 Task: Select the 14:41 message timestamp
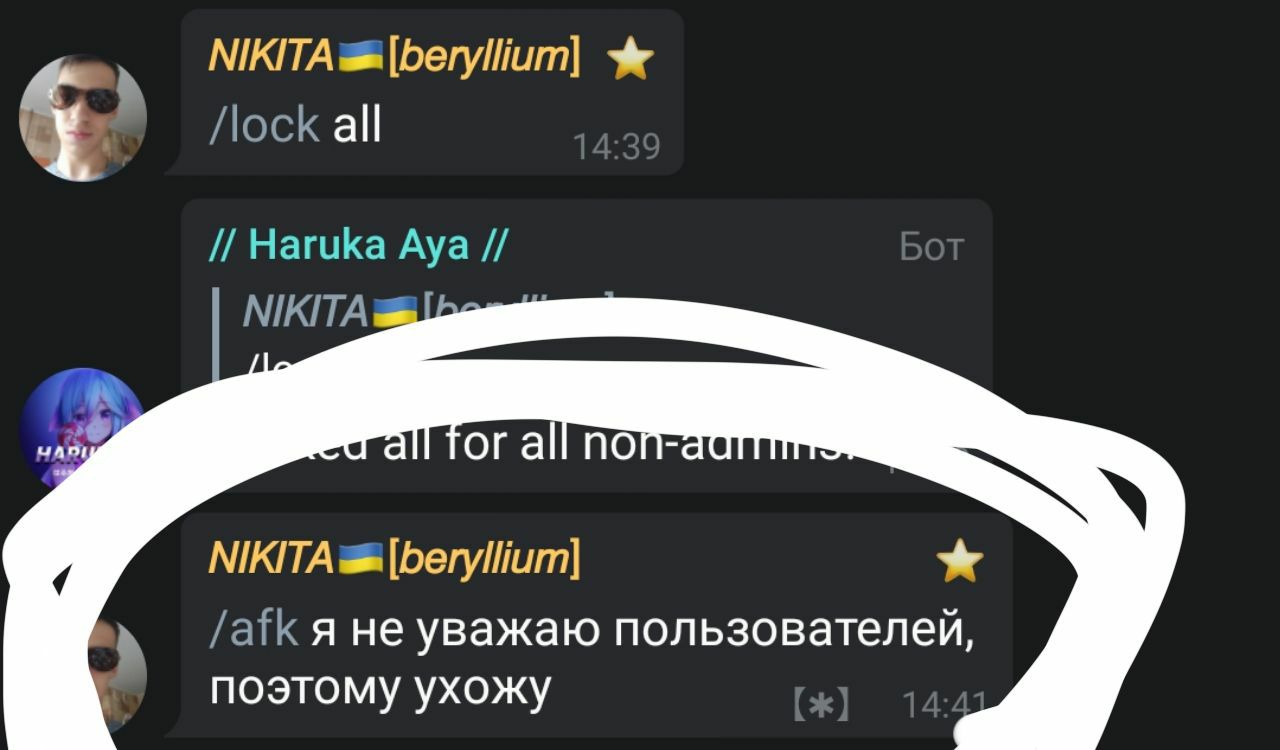pos(945,706)
